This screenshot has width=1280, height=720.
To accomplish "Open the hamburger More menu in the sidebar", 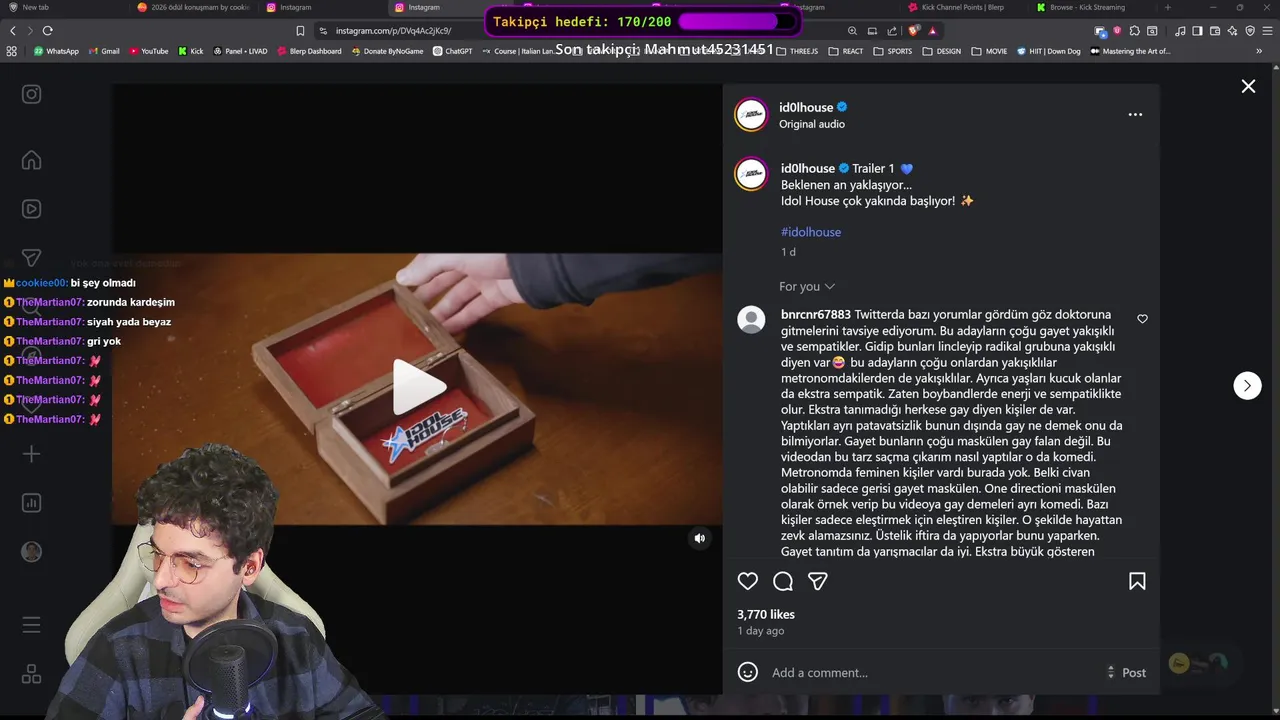I will click(32, 625).
